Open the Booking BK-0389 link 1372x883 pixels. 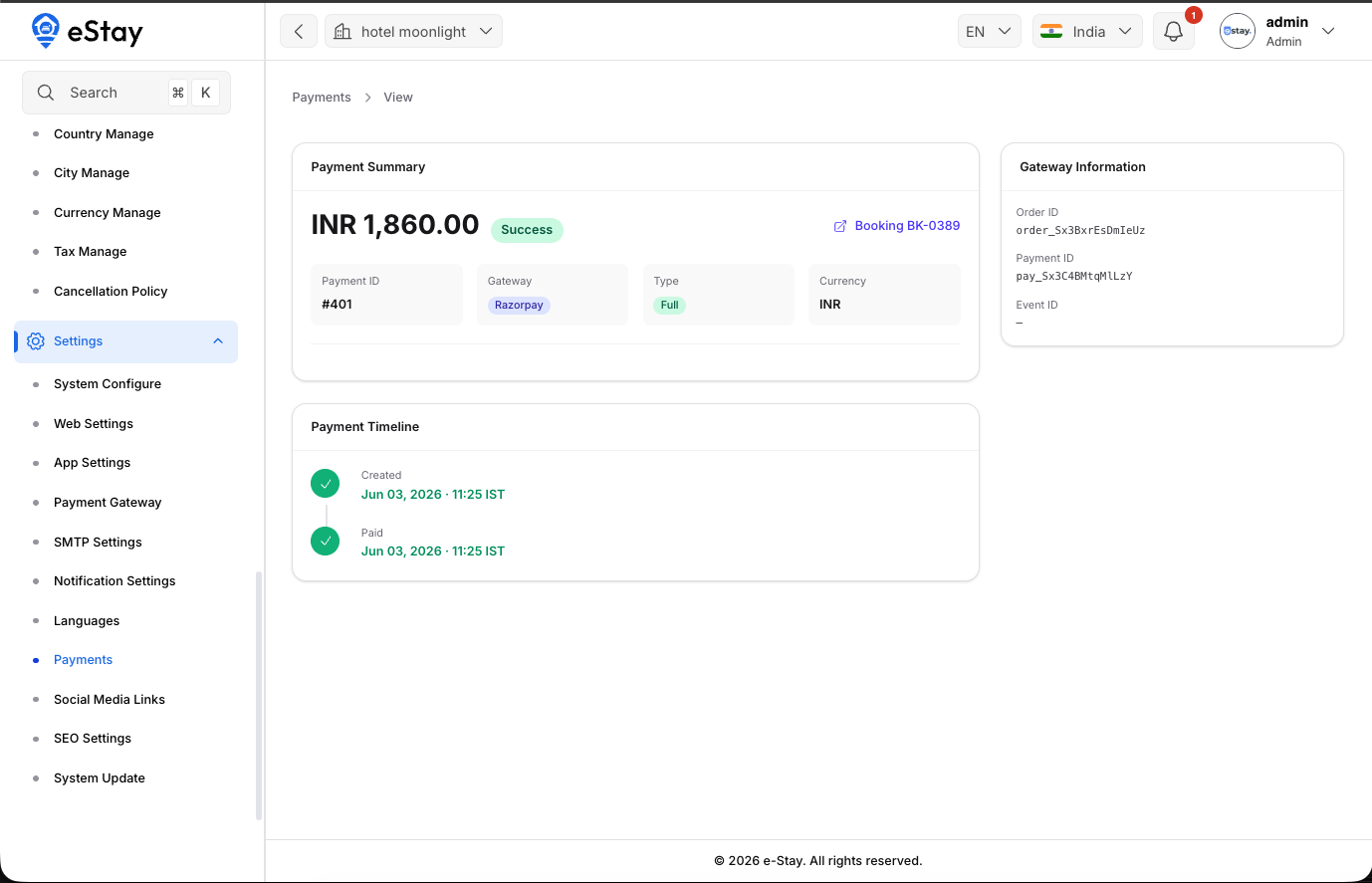coord(907,226)
